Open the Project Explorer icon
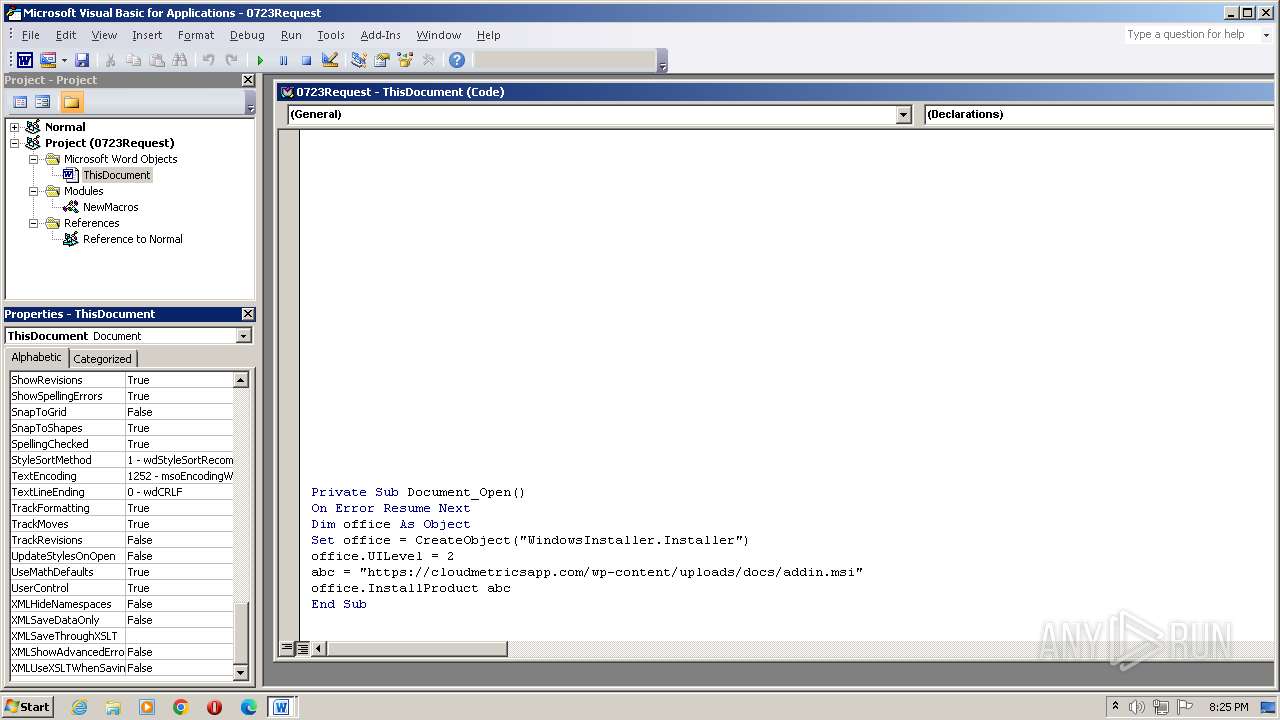This screenshot has width=1280, height=720. coord(358,60)
